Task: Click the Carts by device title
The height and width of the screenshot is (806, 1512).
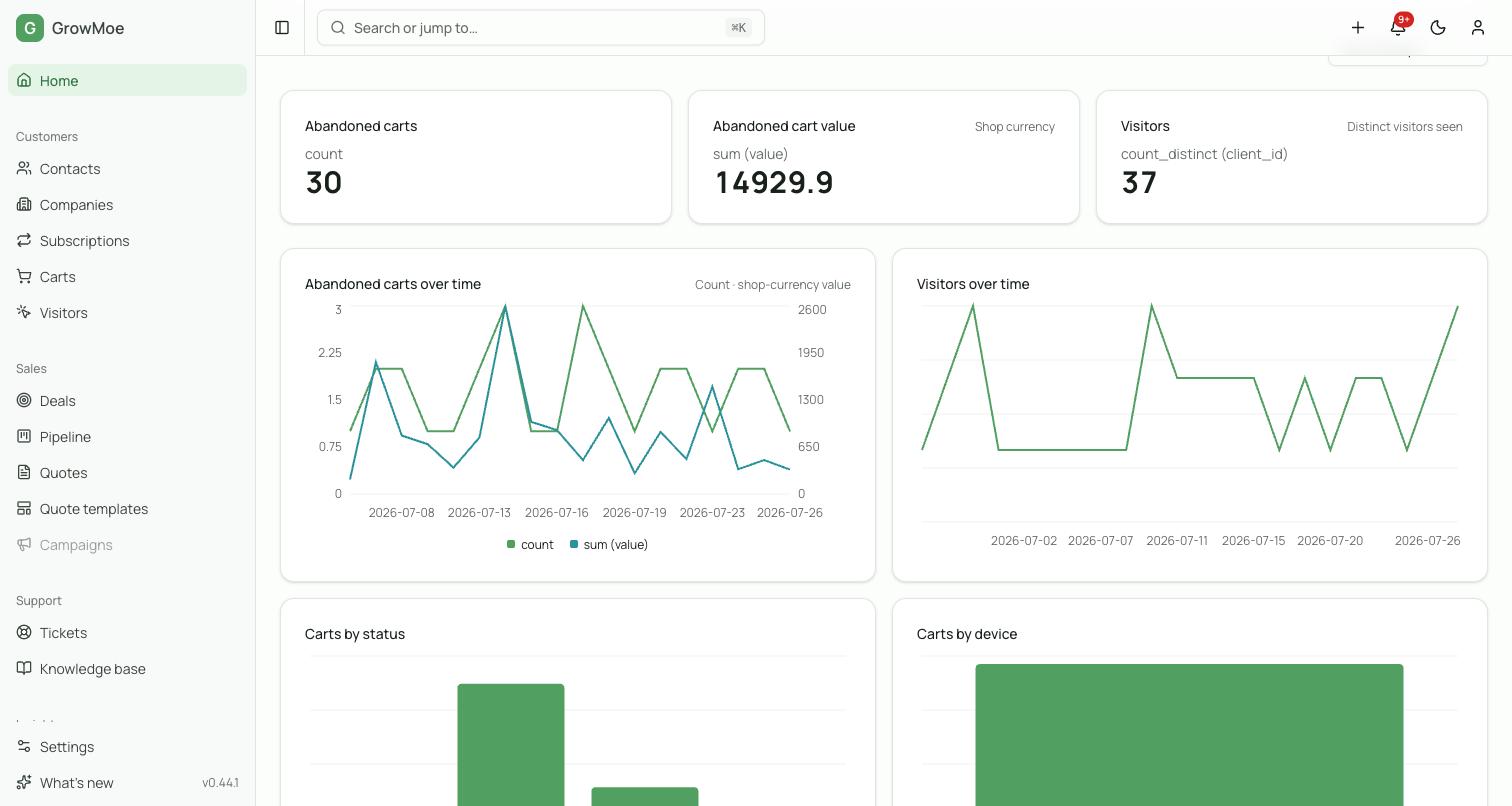Action: click(967, 634)
